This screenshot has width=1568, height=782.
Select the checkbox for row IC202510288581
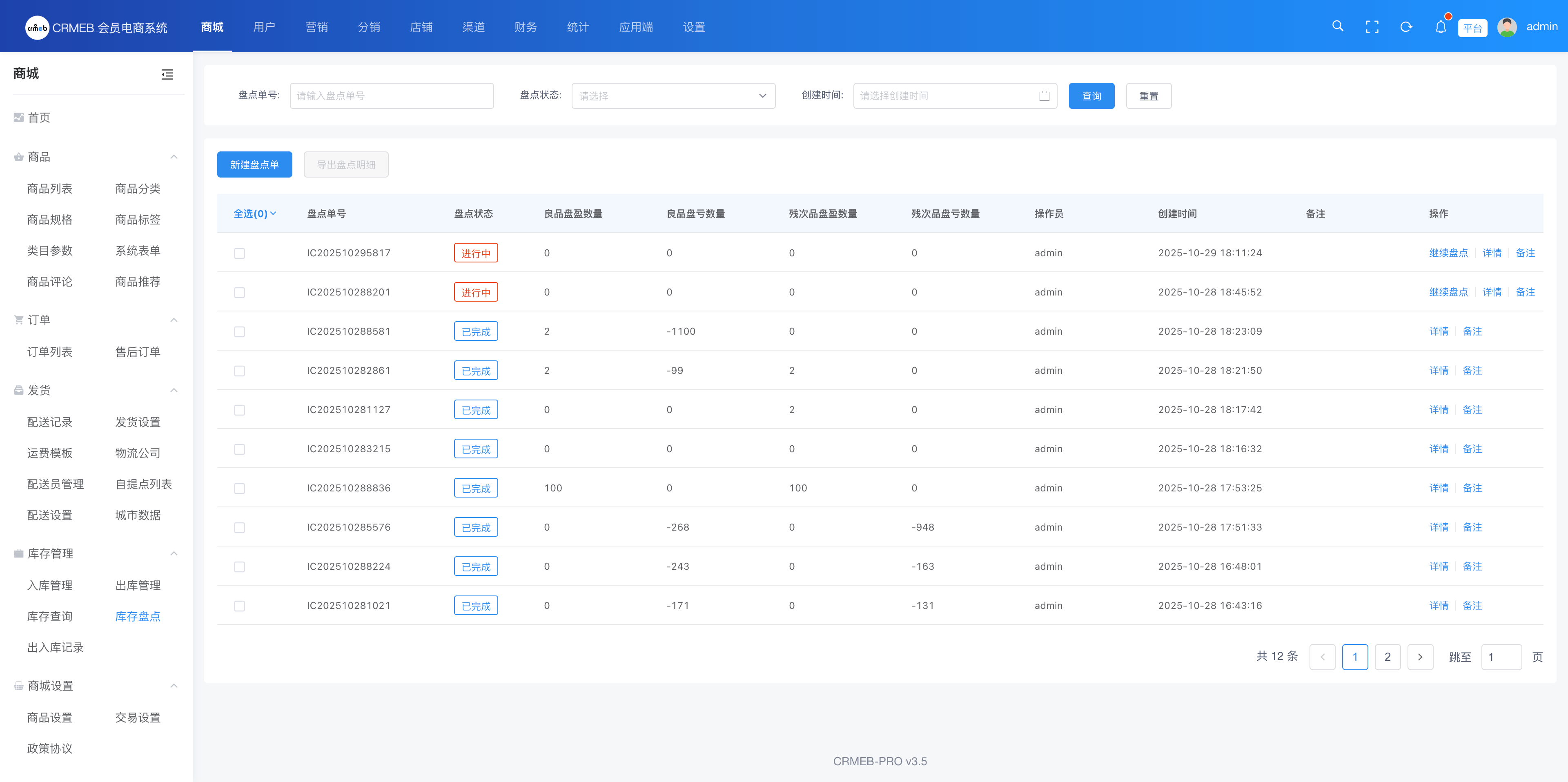239,332
